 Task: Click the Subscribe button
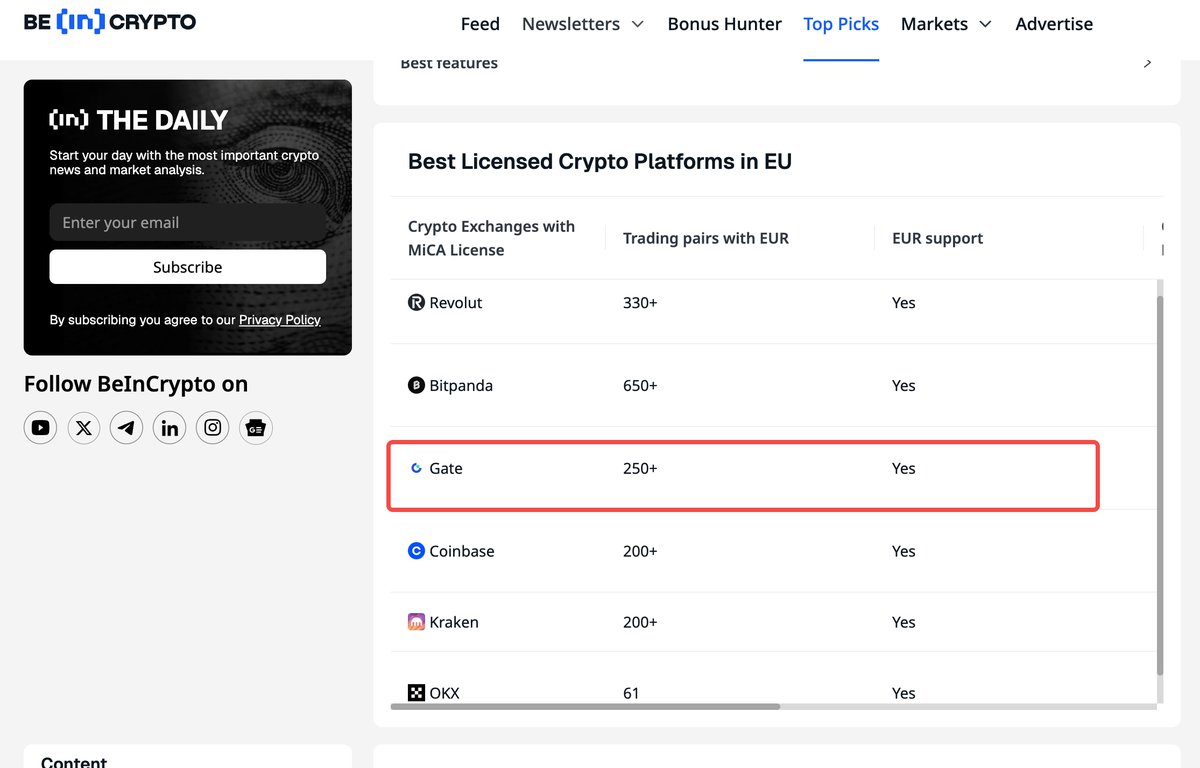[188, 267]
